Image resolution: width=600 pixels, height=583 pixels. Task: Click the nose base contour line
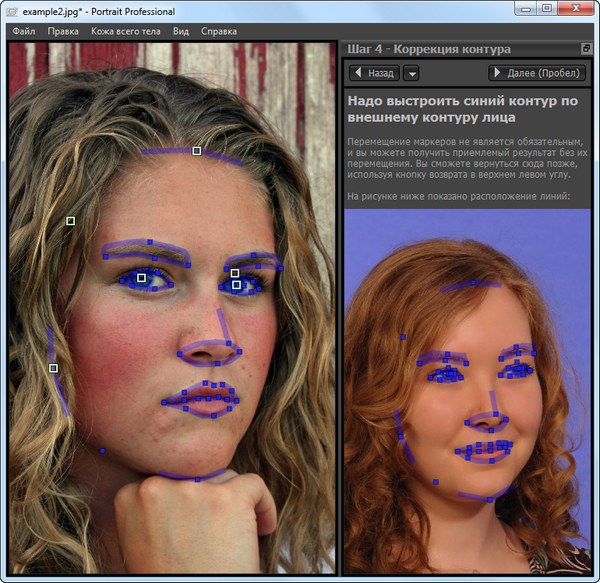coord(208,352)
